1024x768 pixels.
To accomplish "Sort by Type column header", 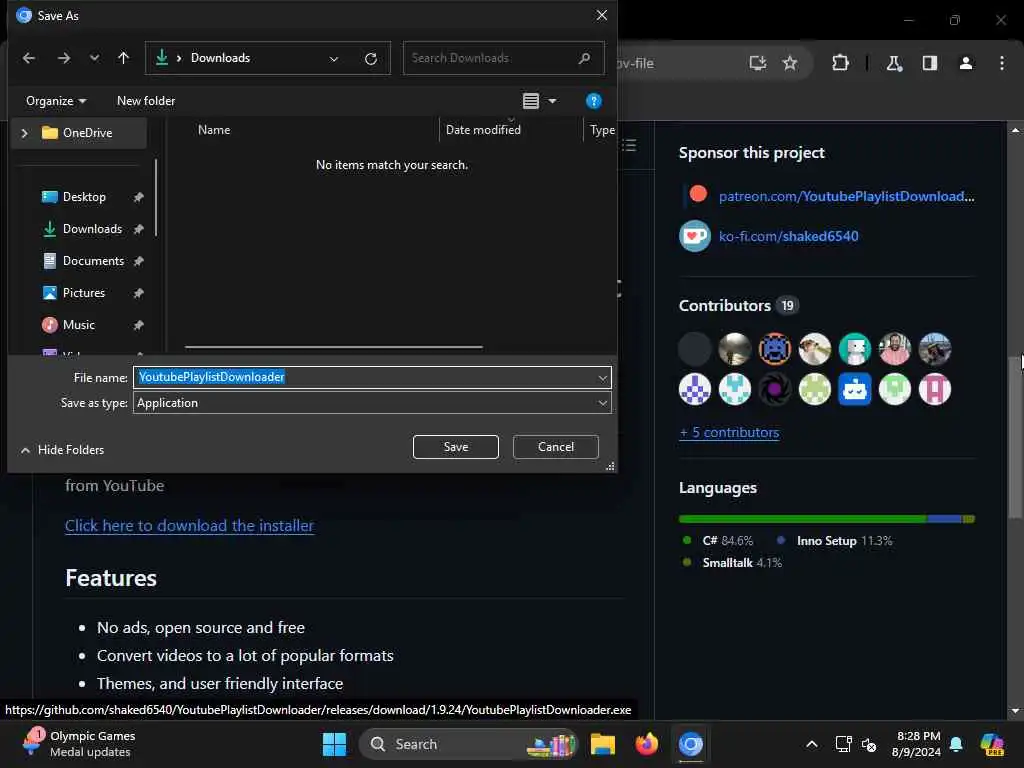I will (x=601, y=130).
